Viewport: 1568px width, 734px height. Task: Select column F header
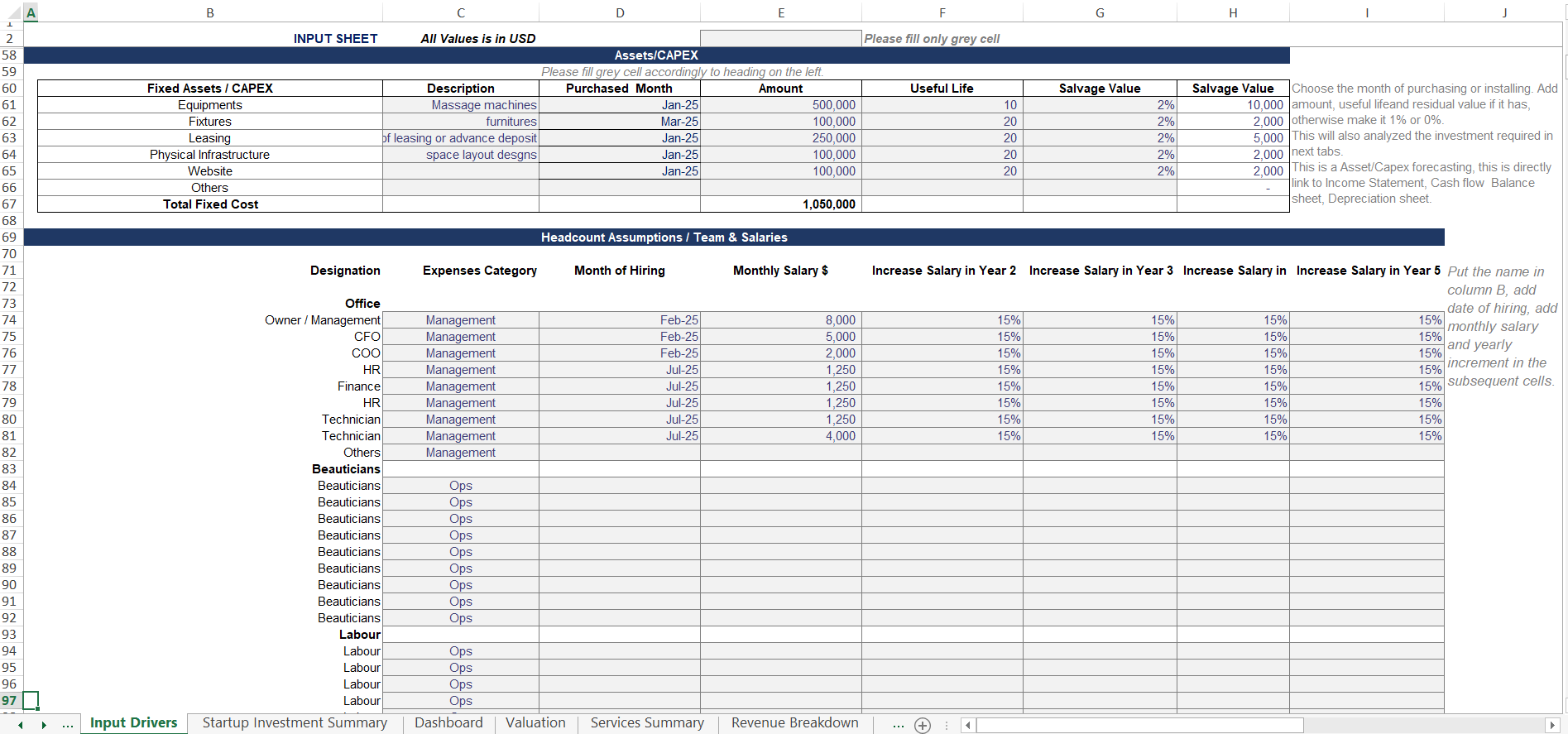pos(942,12)
